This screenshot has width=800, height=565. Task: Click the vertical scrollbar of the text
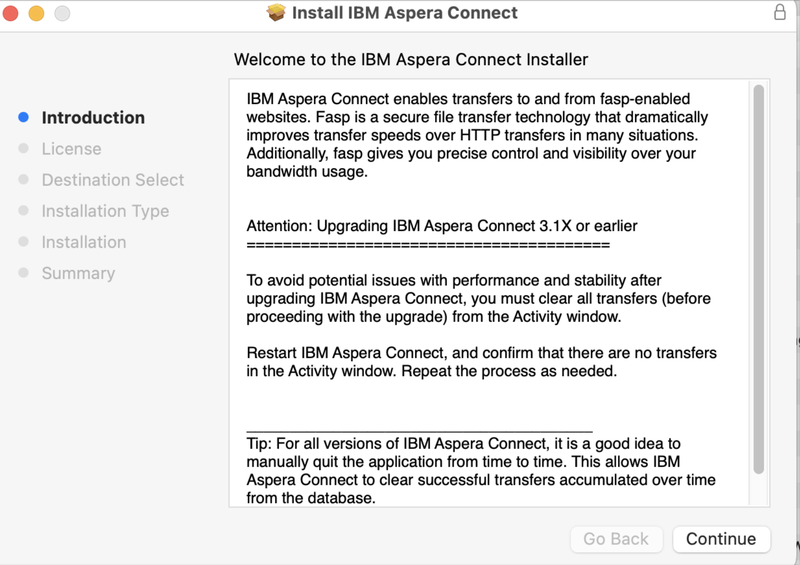(x=759, y=280)
